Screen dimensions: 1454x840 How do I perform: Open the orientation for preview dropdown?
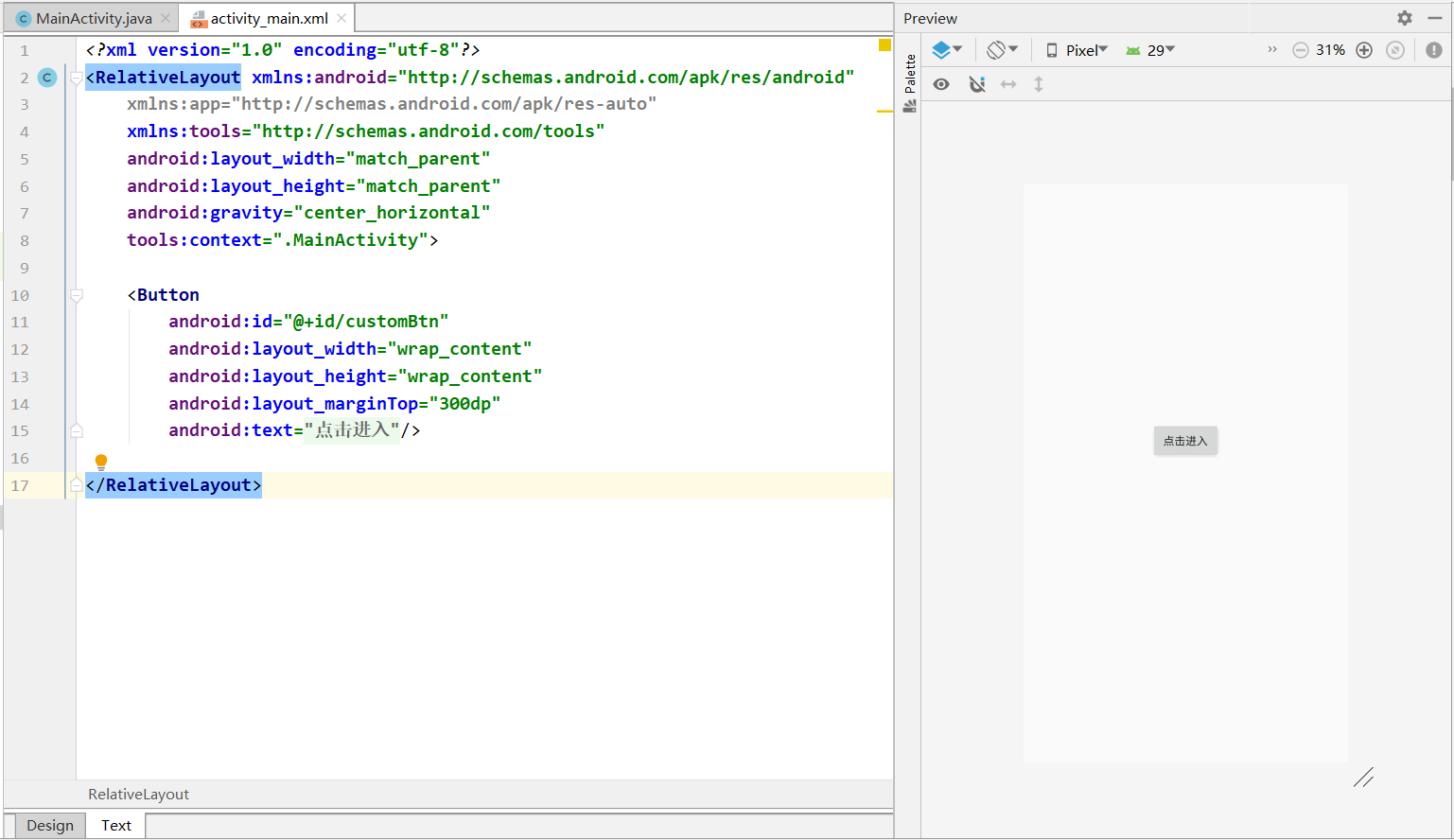(x=1002, y=50)
